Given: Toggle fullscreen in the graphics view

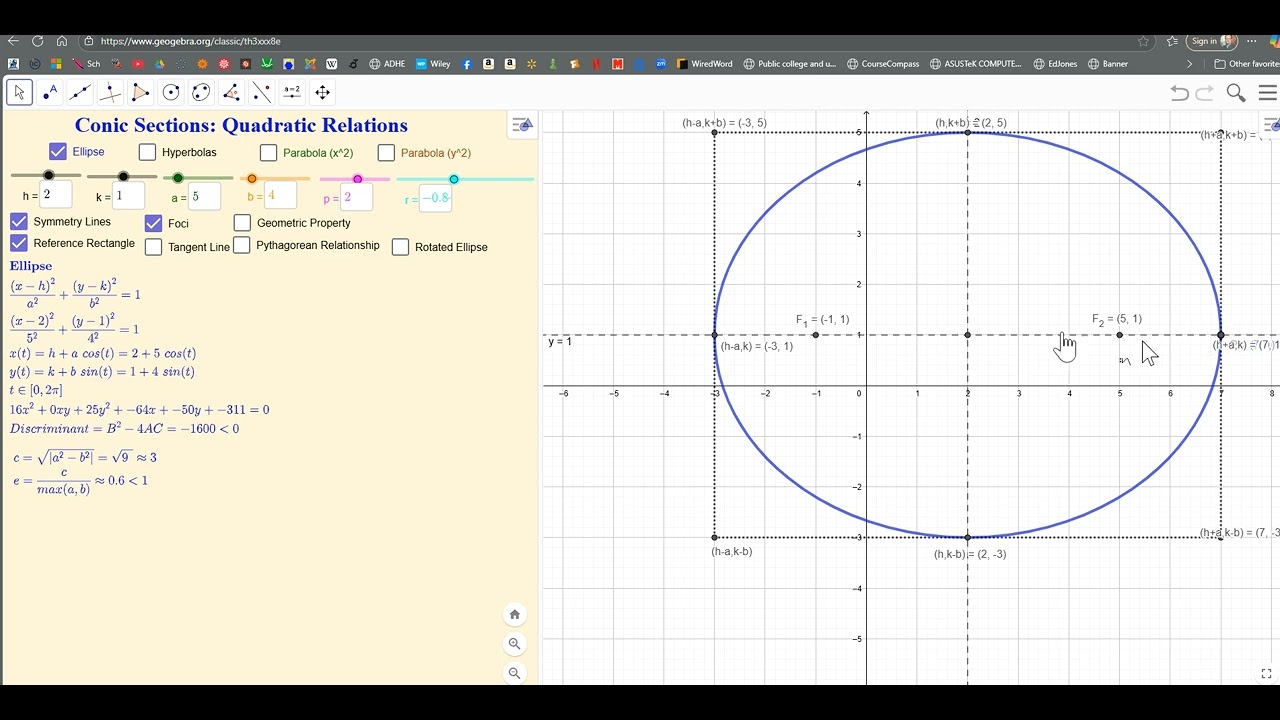Looking at the screenshot, I should 1266,673.
